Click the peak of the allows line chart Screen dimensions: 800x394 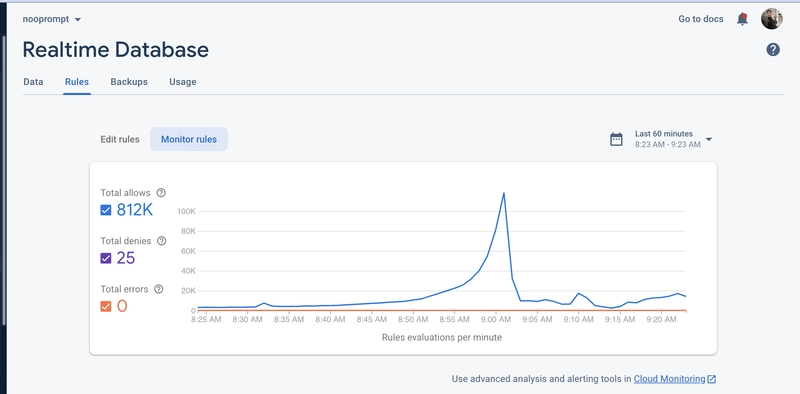click(x=504, y=193)
